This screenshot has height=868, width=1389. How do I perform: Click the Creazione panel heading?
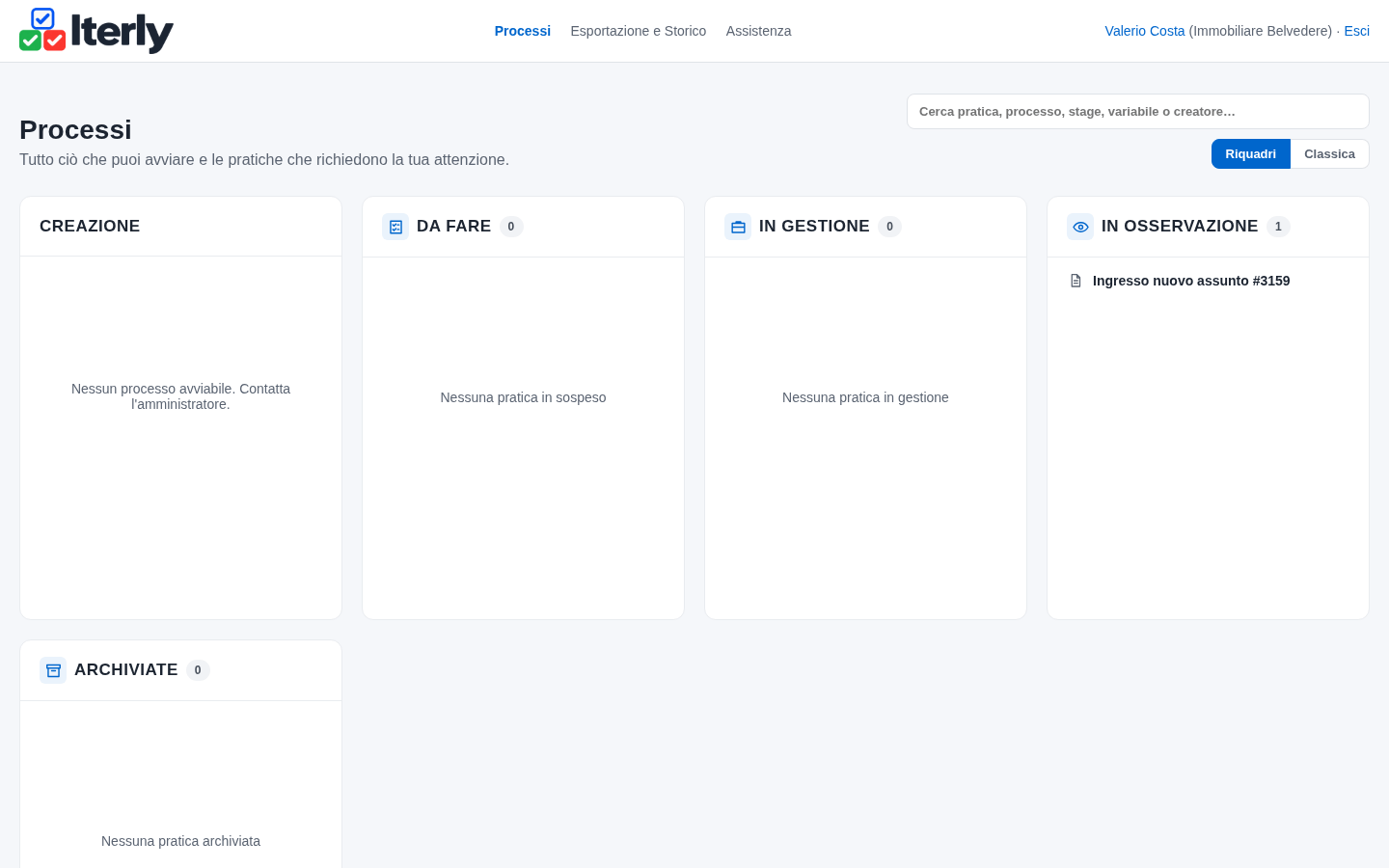pyautogui.click(x=90, y=226)
